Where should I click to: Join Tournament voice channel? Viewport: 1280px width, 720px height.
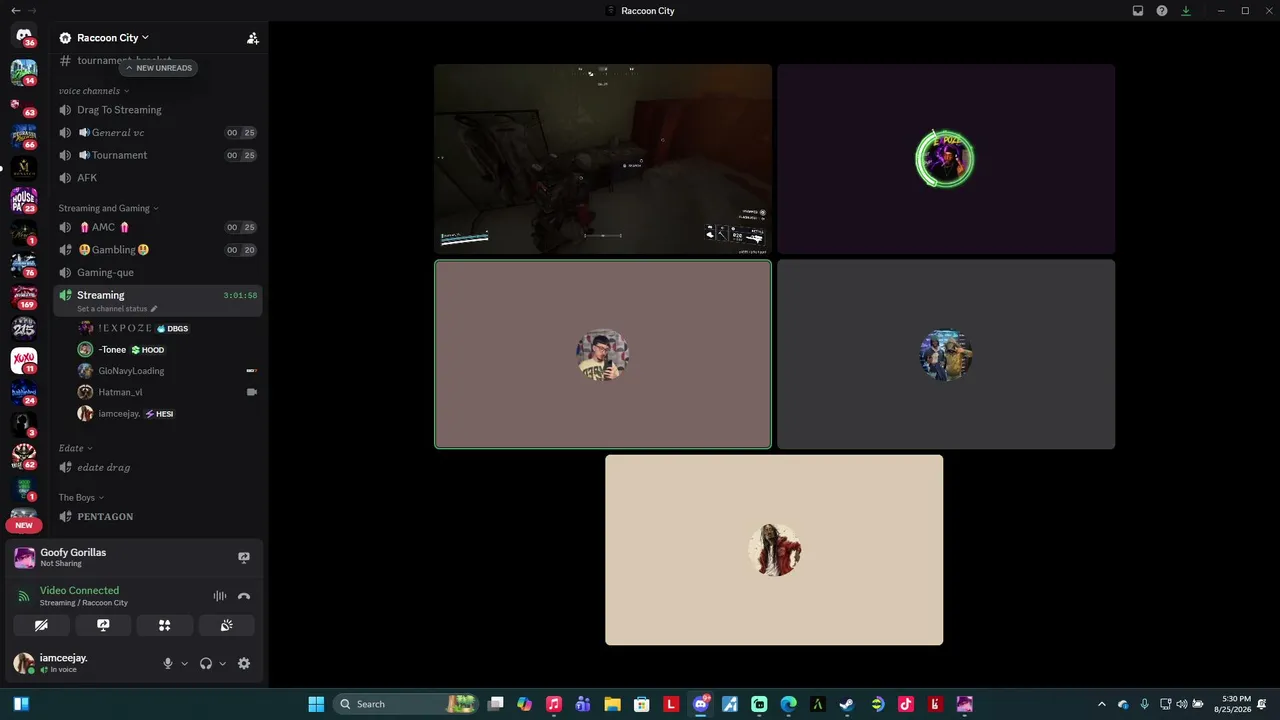pyautogui.click(x=158, y=155)
